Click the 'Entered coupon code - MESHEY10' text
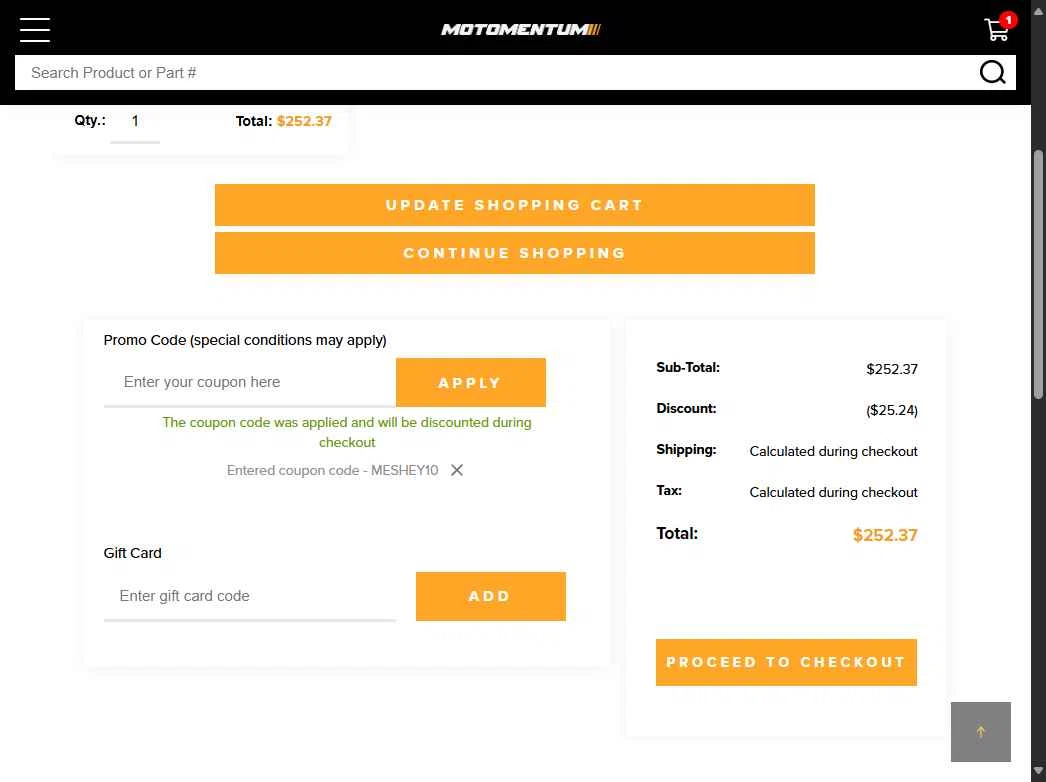The height and width of the screenshot is (782, 1046). [332, 470]
